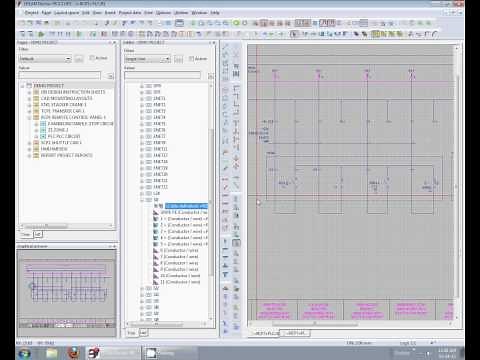Select the PROJECT REPORTS folder
This screenshot has height=360, width=480.
click(66, 155)
